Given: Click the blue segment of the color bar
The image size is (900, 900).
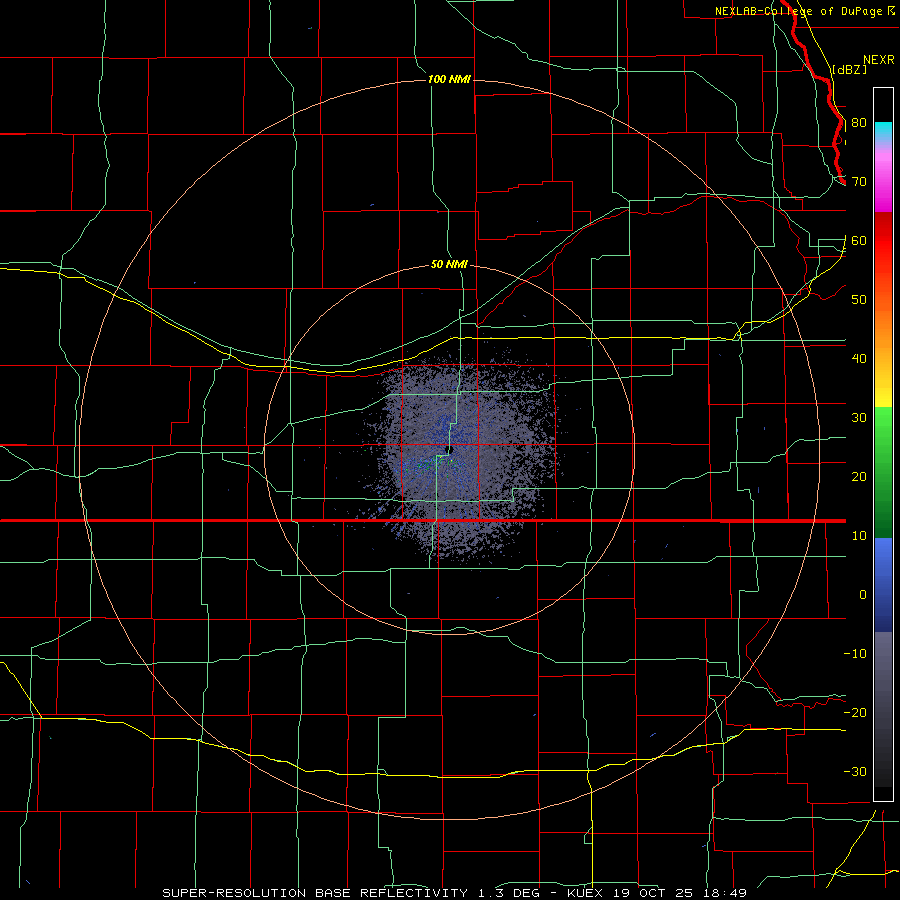Looking at the screenshot, I should tap(883, 584).
